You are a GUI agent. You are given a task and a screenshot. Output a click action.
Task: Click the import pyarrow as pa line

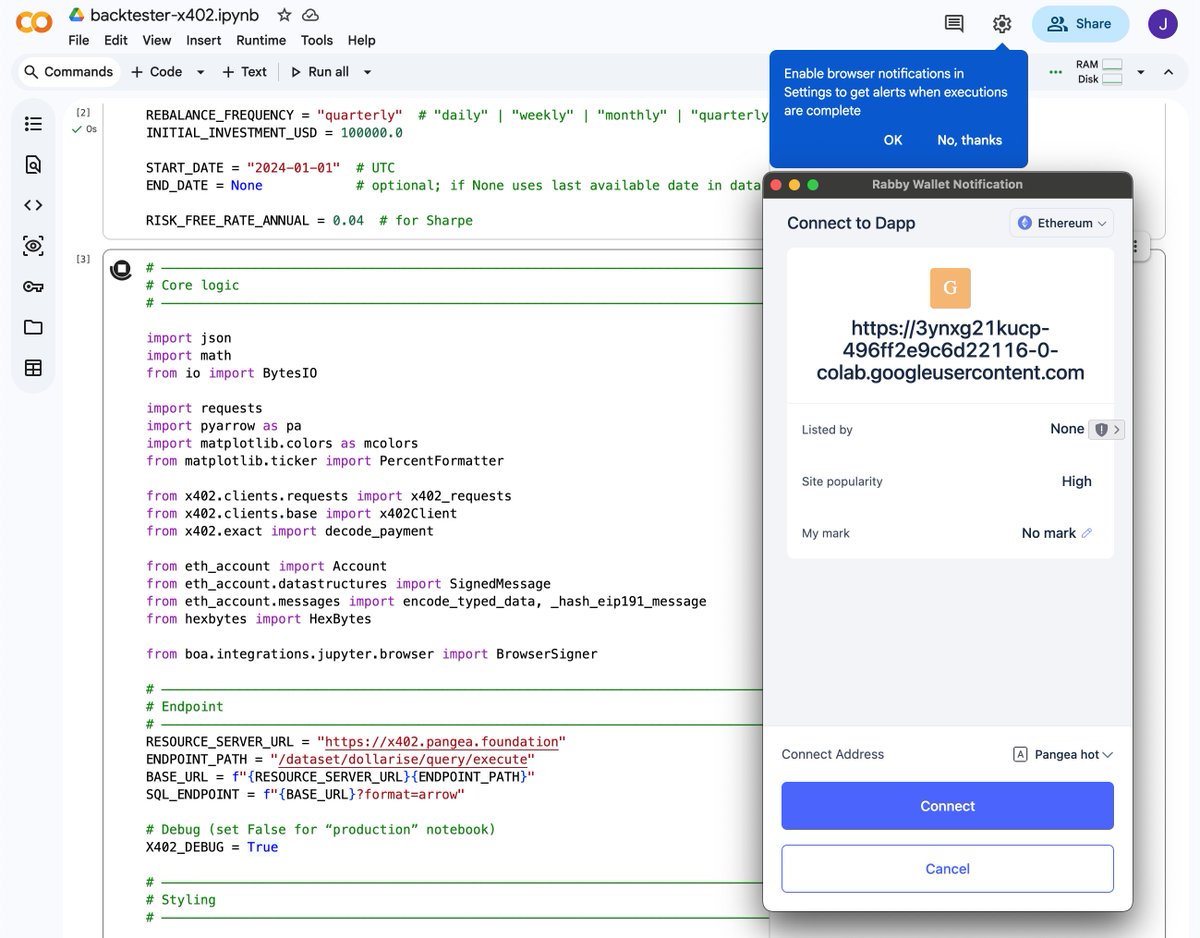[x=224, y=426]
